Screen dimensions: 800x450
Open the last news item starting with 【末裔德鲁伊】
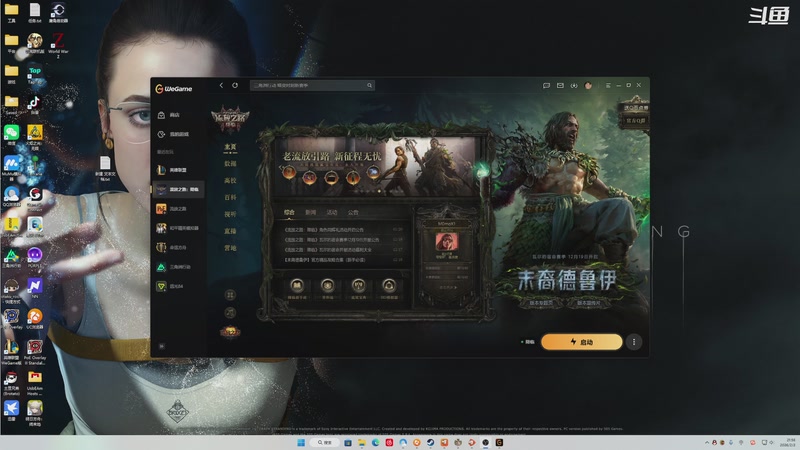pos(343,260)
